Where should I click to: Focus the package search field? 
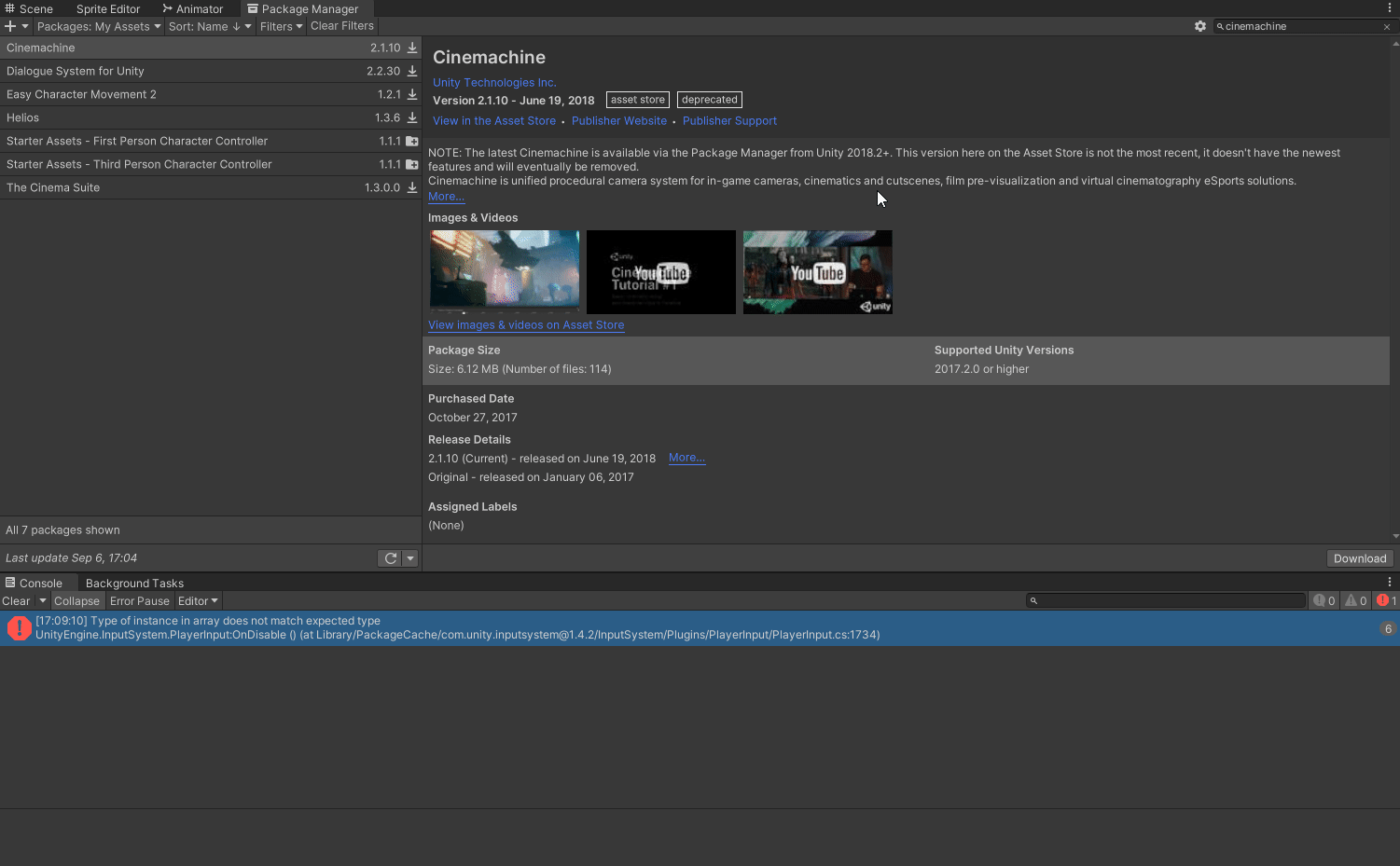tap(1301, 26)
